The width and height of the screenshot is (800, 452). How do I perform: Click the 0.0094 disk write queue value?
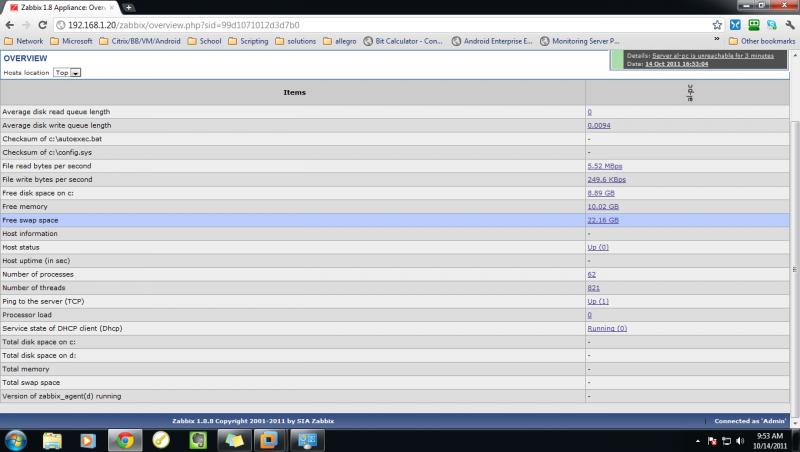click(x=598, y=125)
